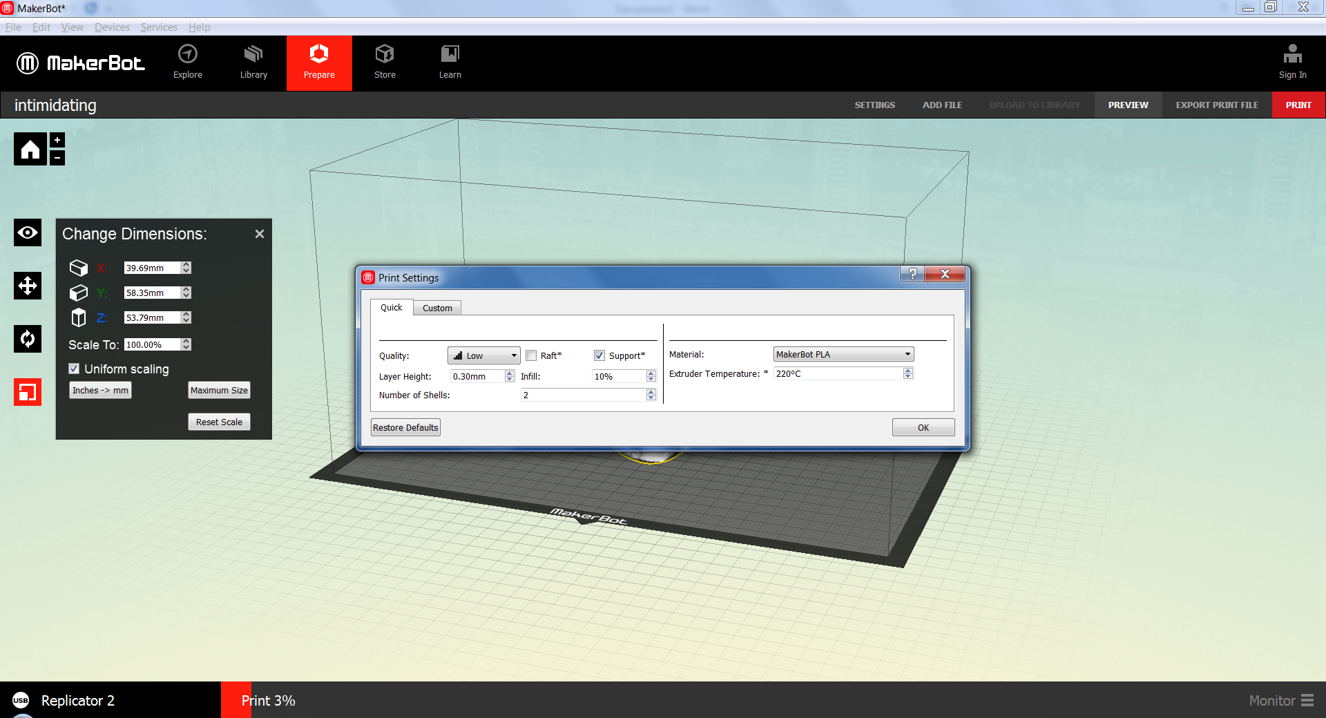Click the X axis cube icon

(x=78, y=268)
